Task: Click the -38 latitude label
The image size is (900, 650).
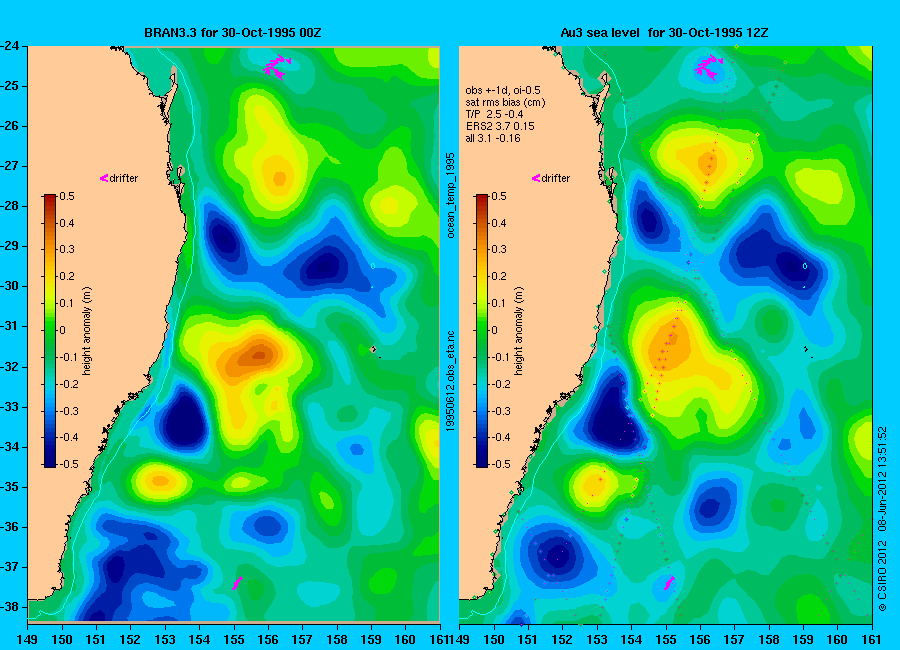Action: (11, 606)
